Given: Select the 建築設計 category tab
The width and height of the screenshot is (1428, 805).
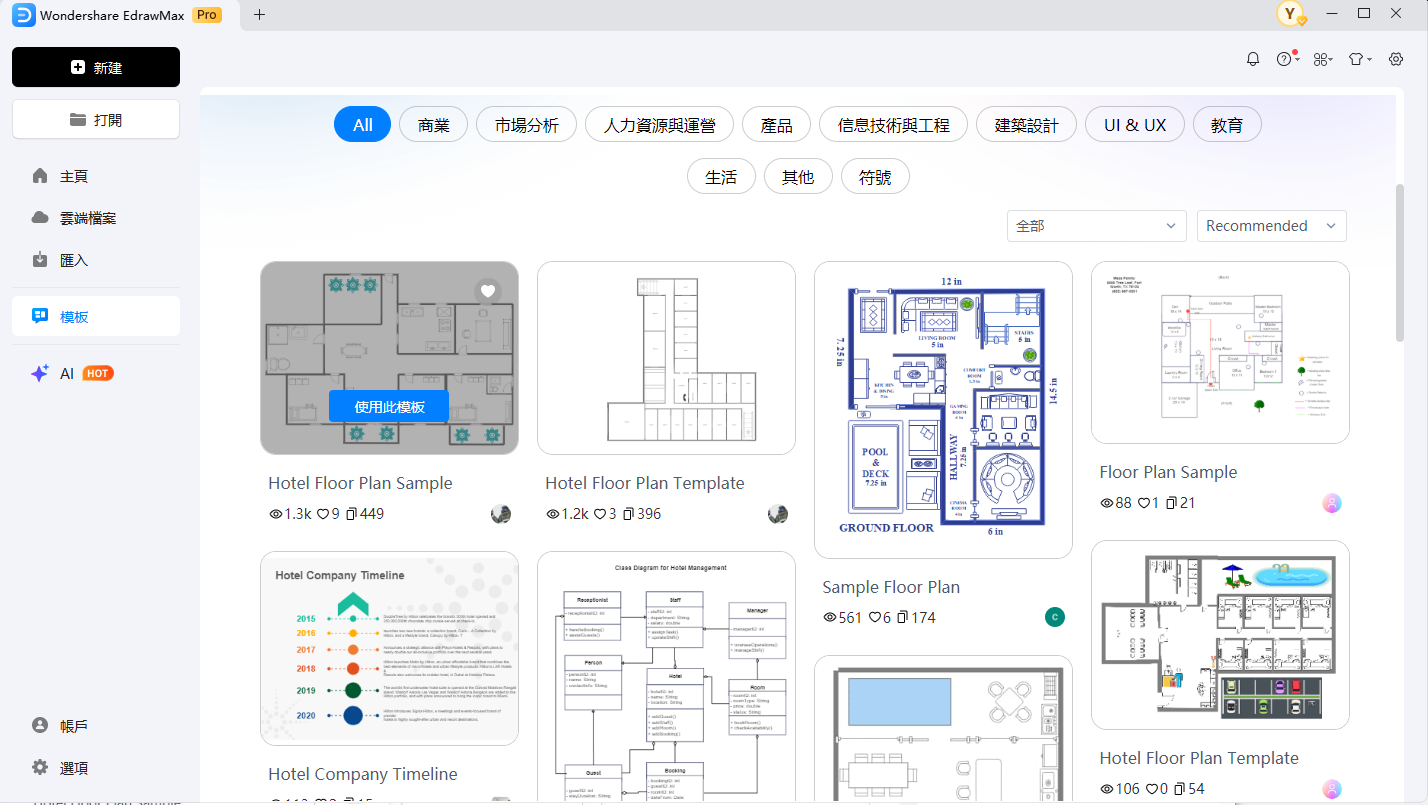Looking at the screenshot, I should coord(1026,125).
